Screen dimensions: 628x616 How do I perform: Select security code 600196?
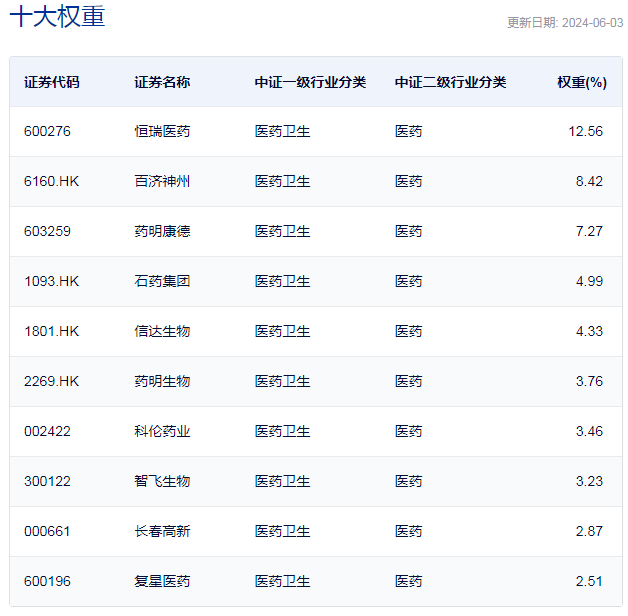click(x=47, y=582)
